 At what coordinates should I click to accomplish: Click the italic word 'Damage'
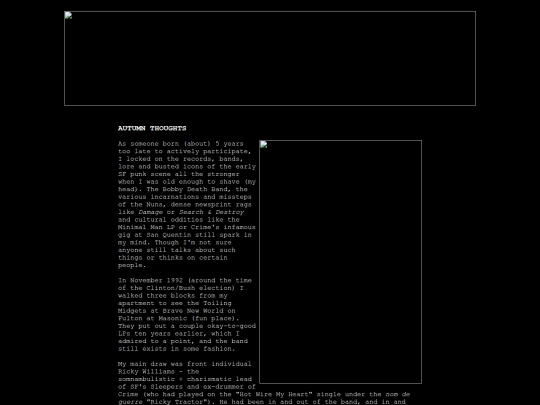coord(150,212)
